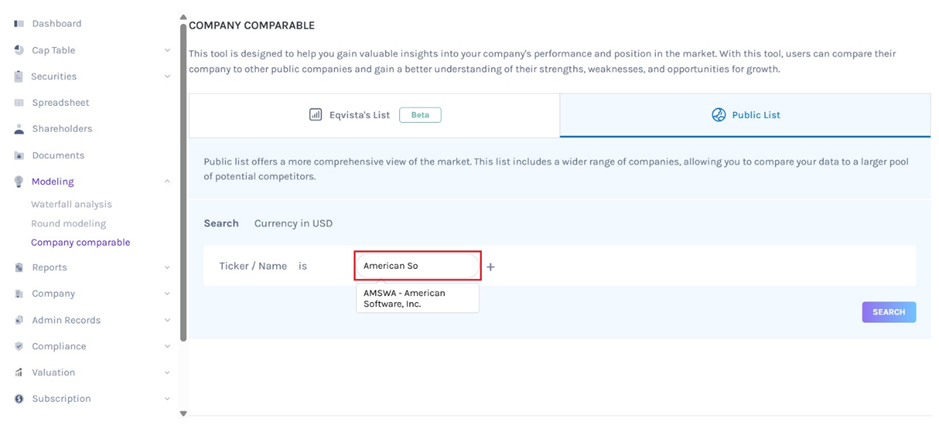939x425 pixels.
Task: Open Waterfall analysis page
Action: [71, 204]
